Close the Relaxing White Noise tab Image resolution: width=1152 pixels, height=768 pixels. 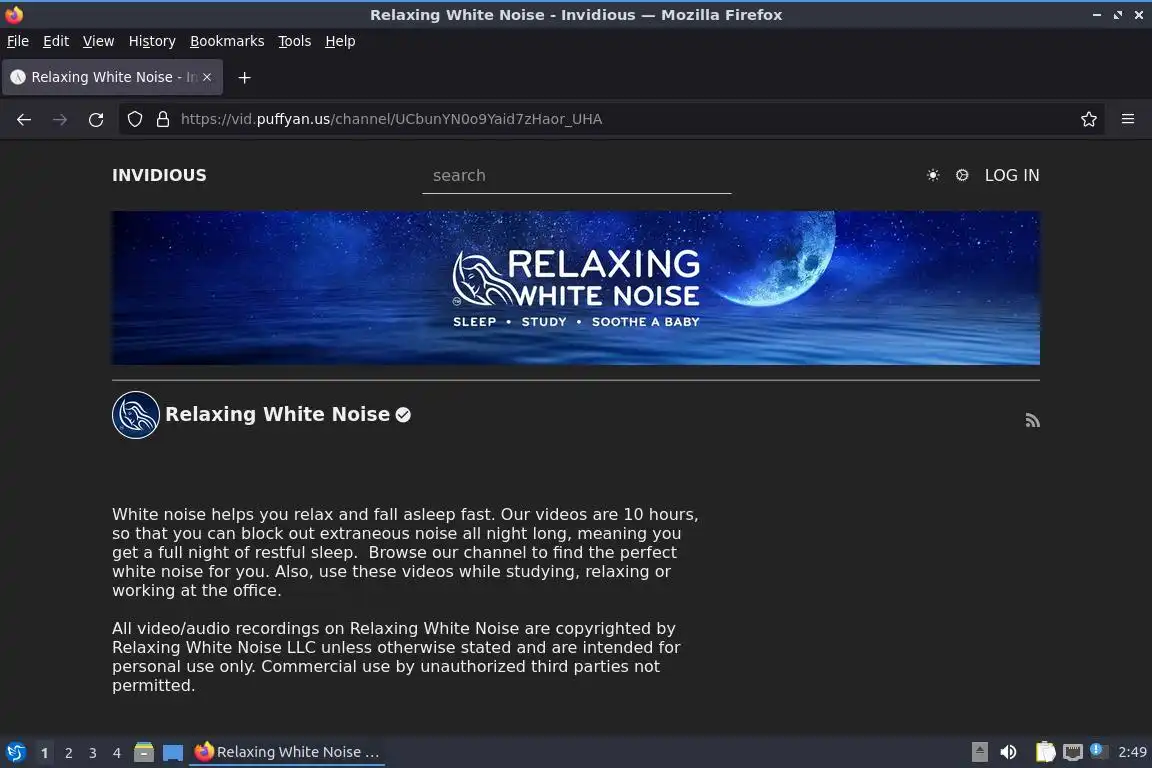click(x=207, y=76)
